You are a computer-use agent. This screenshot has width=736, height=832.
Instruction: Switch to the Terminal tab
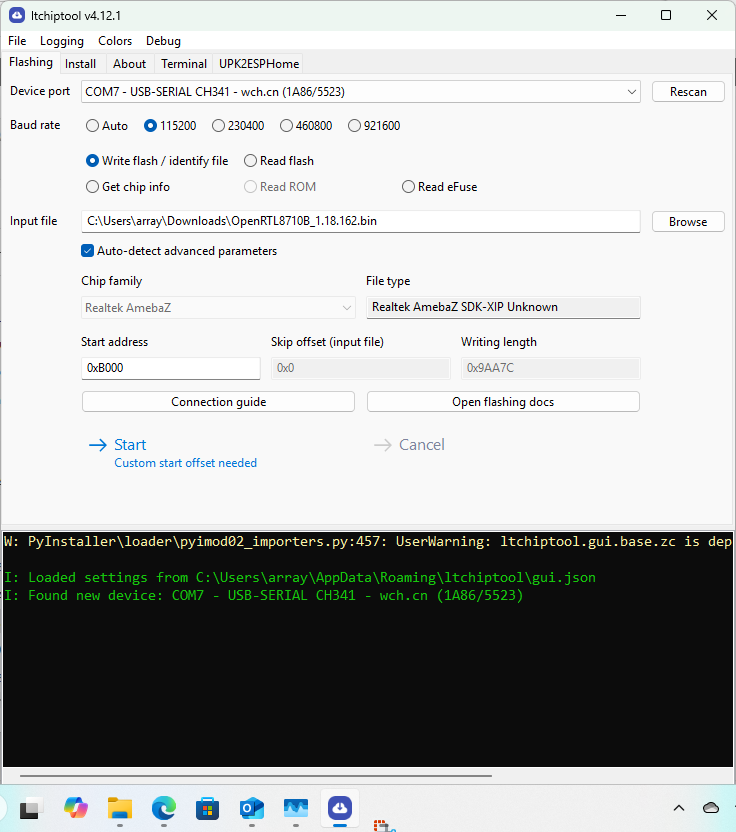coord(184,64)
